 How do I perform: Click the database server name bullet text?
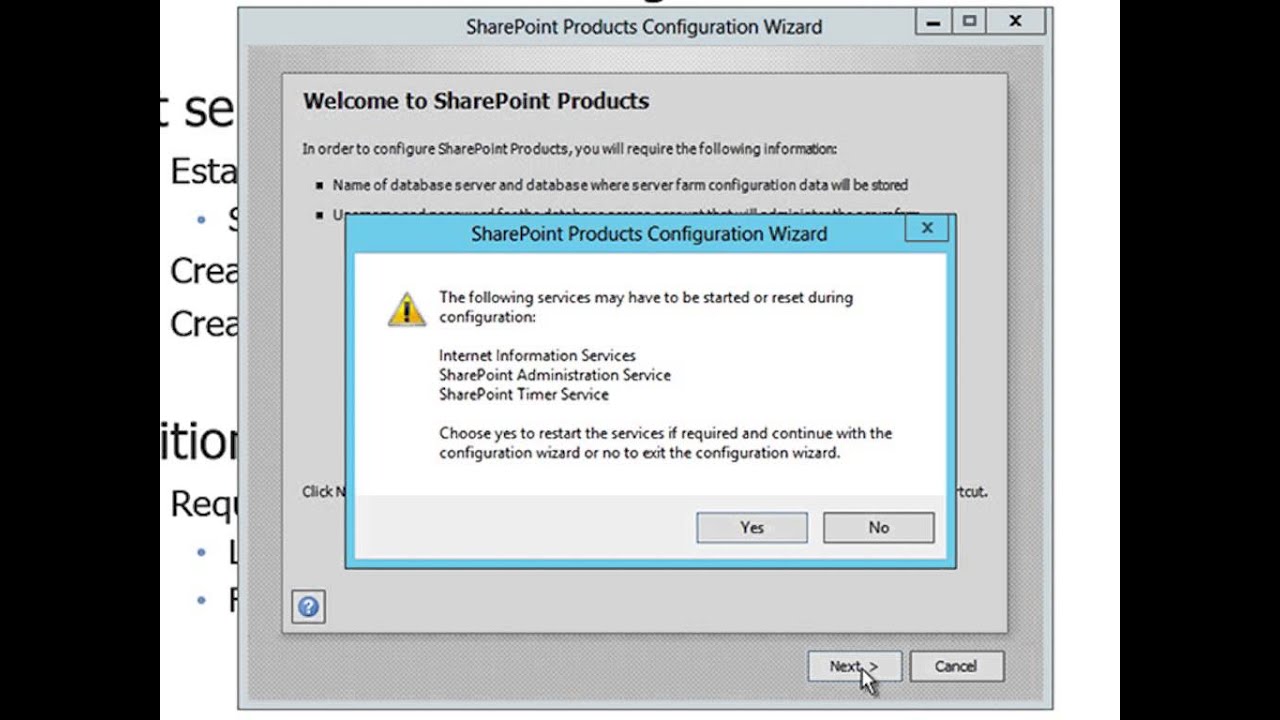coord(620,185)
